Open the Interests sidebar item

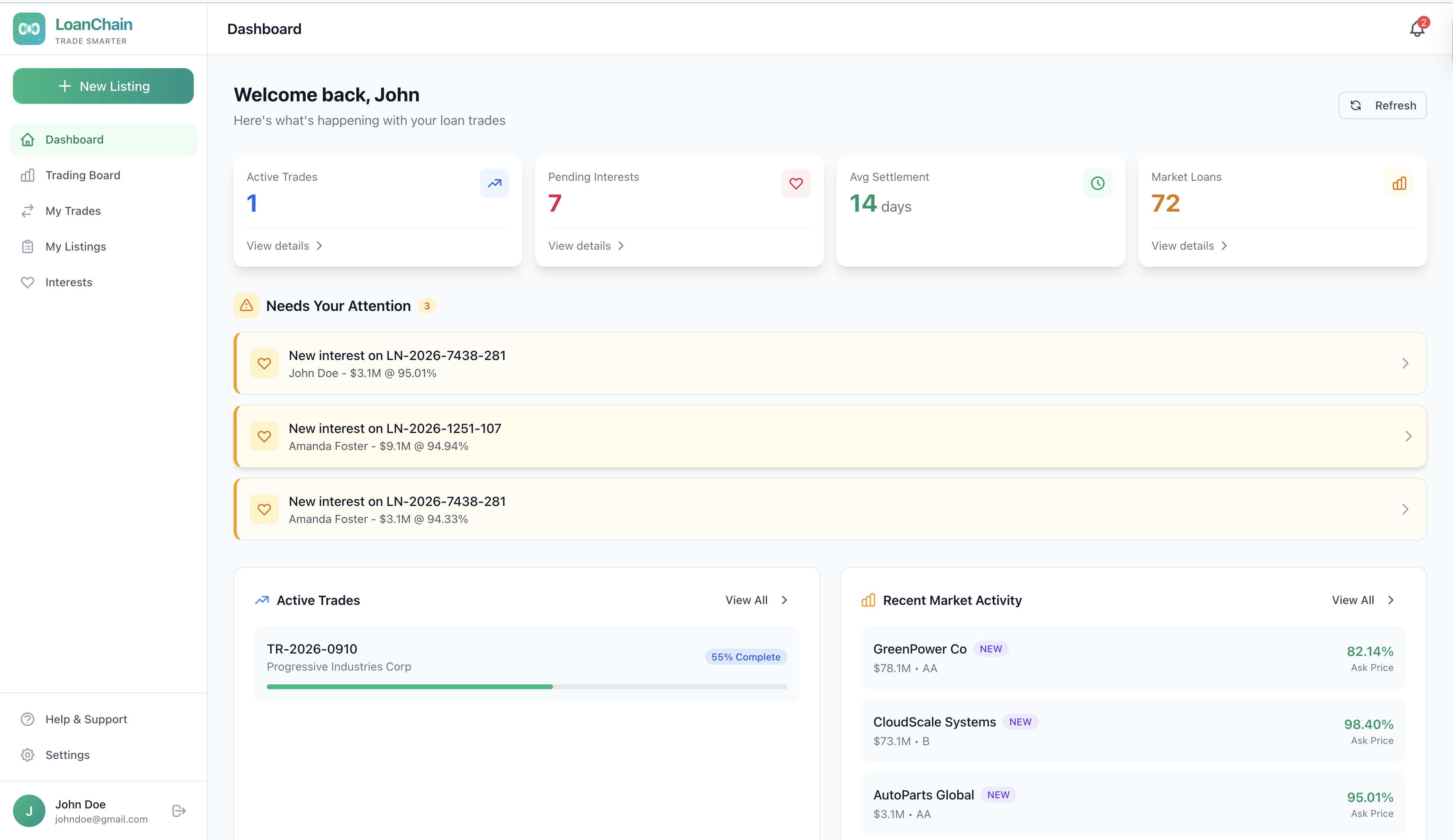pyautogui.click(x=69, y=283)
